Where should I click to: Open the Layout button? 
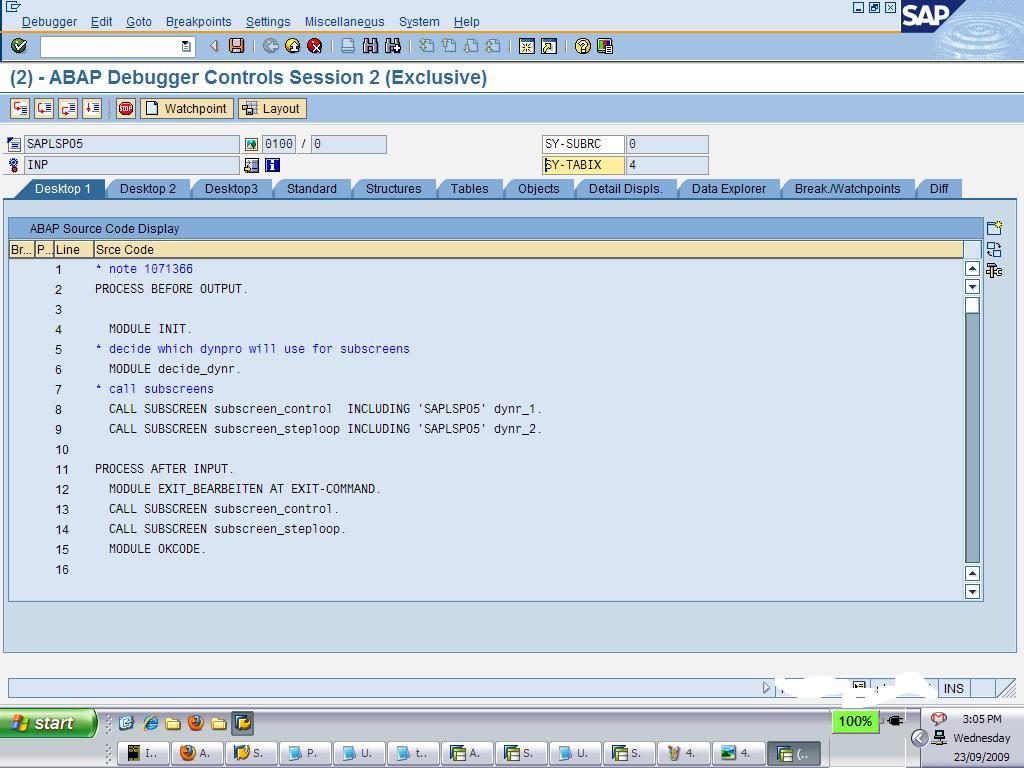point(270,108)
